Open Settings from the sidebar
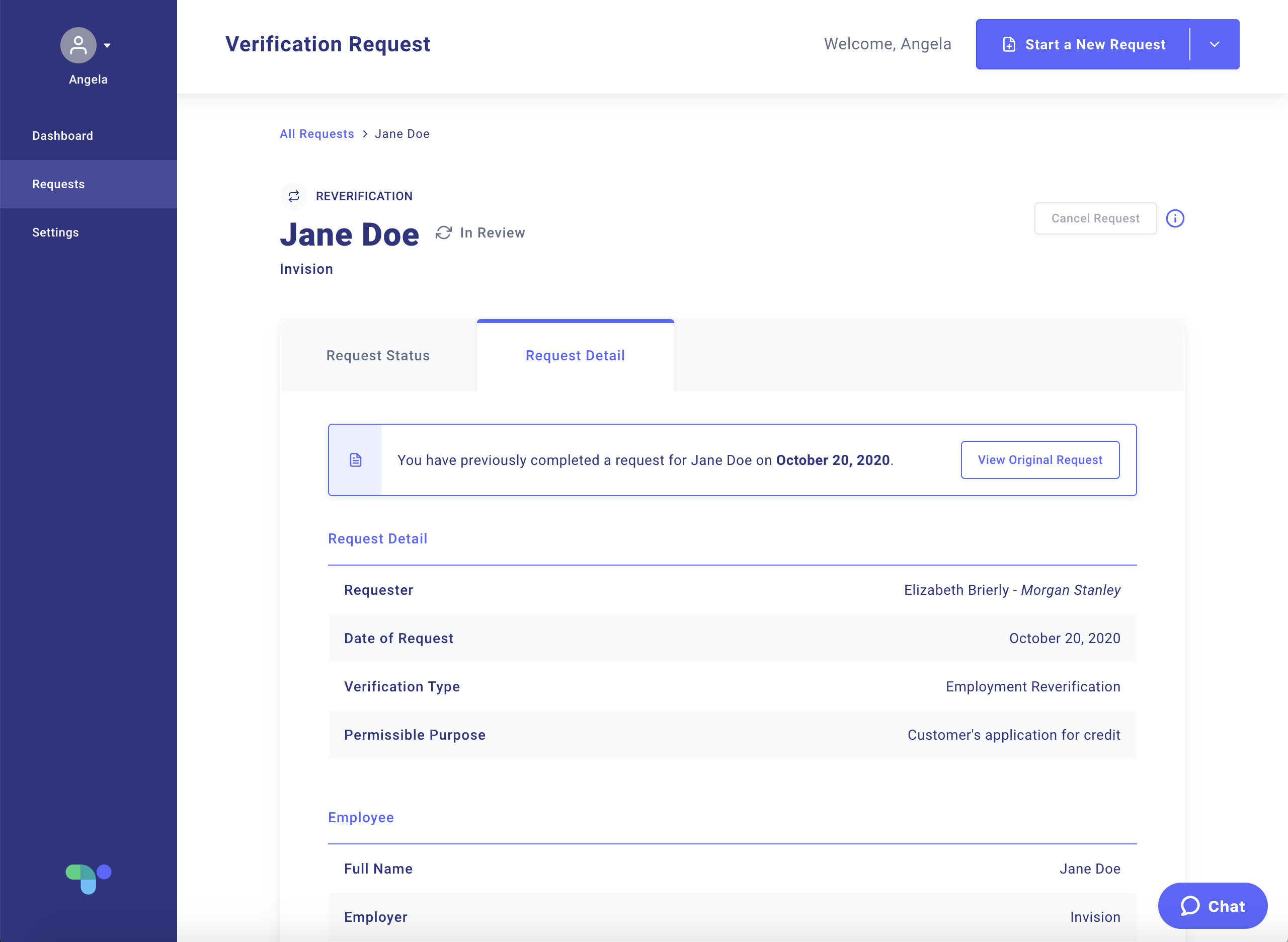1288x942 pixels. 55,232
